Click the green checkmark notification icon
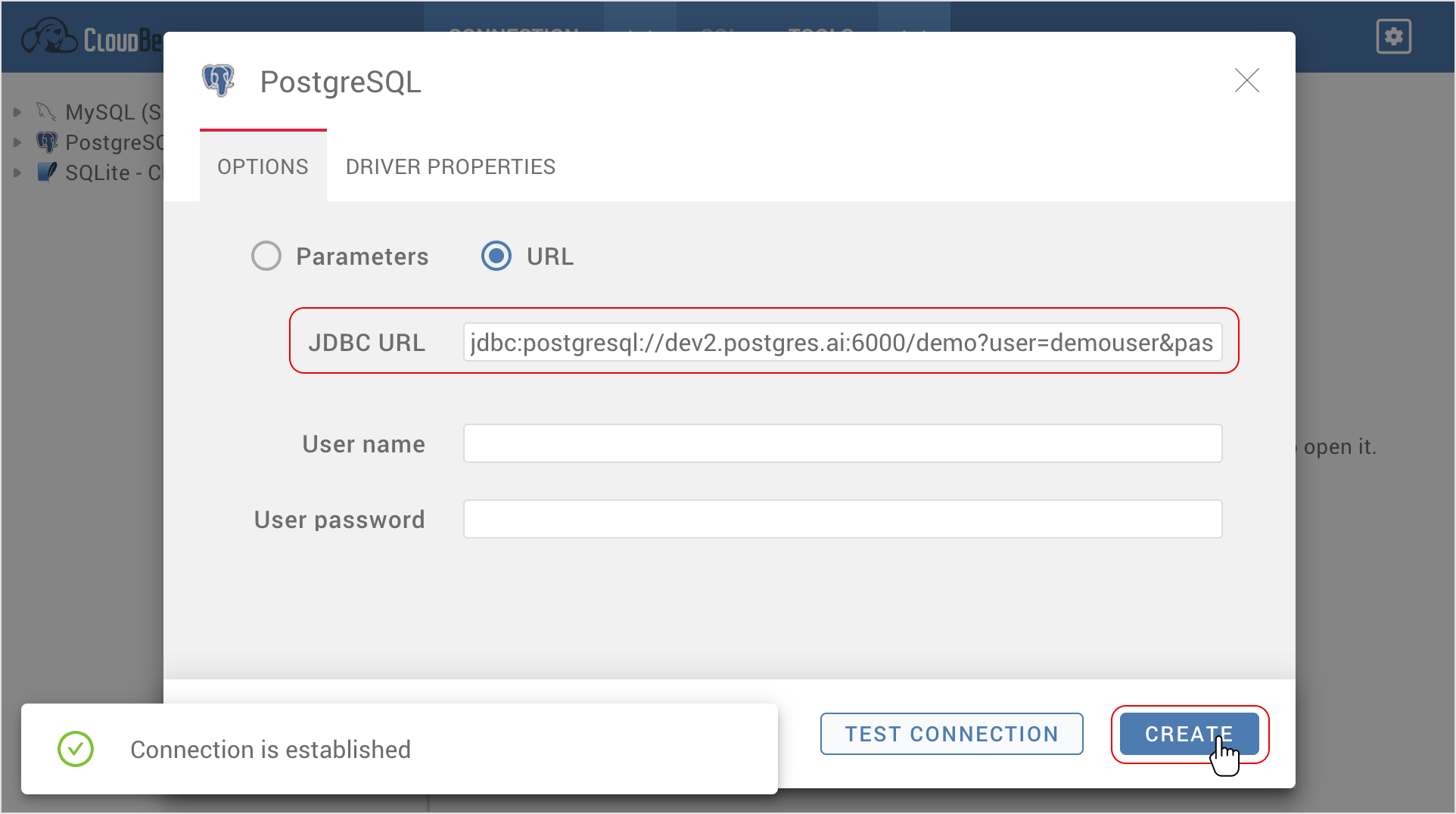 76,749
